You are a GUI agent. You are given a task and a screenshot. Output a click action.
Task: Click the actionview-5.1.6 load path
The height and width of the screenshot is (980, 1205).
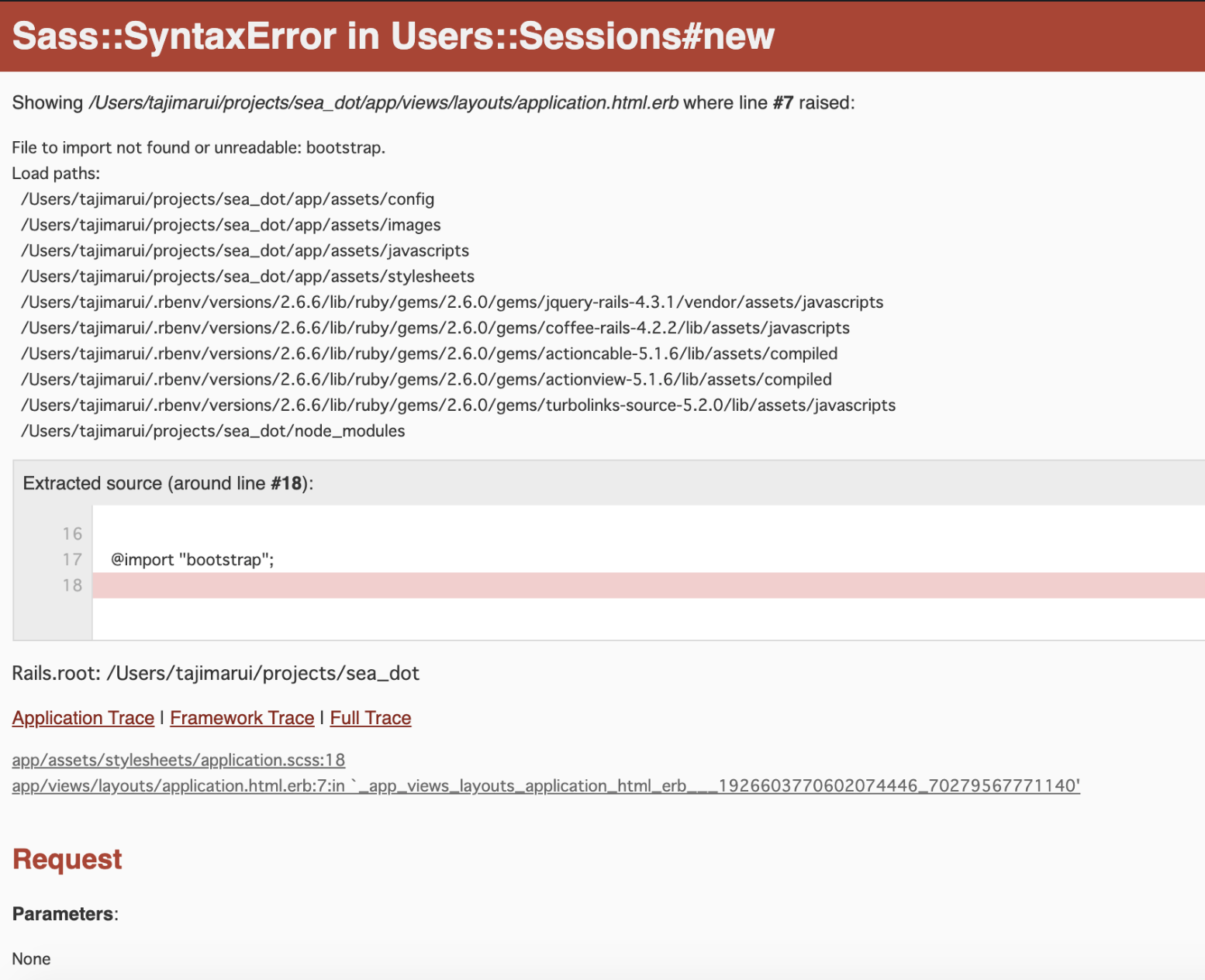click(x=426, y=379)
